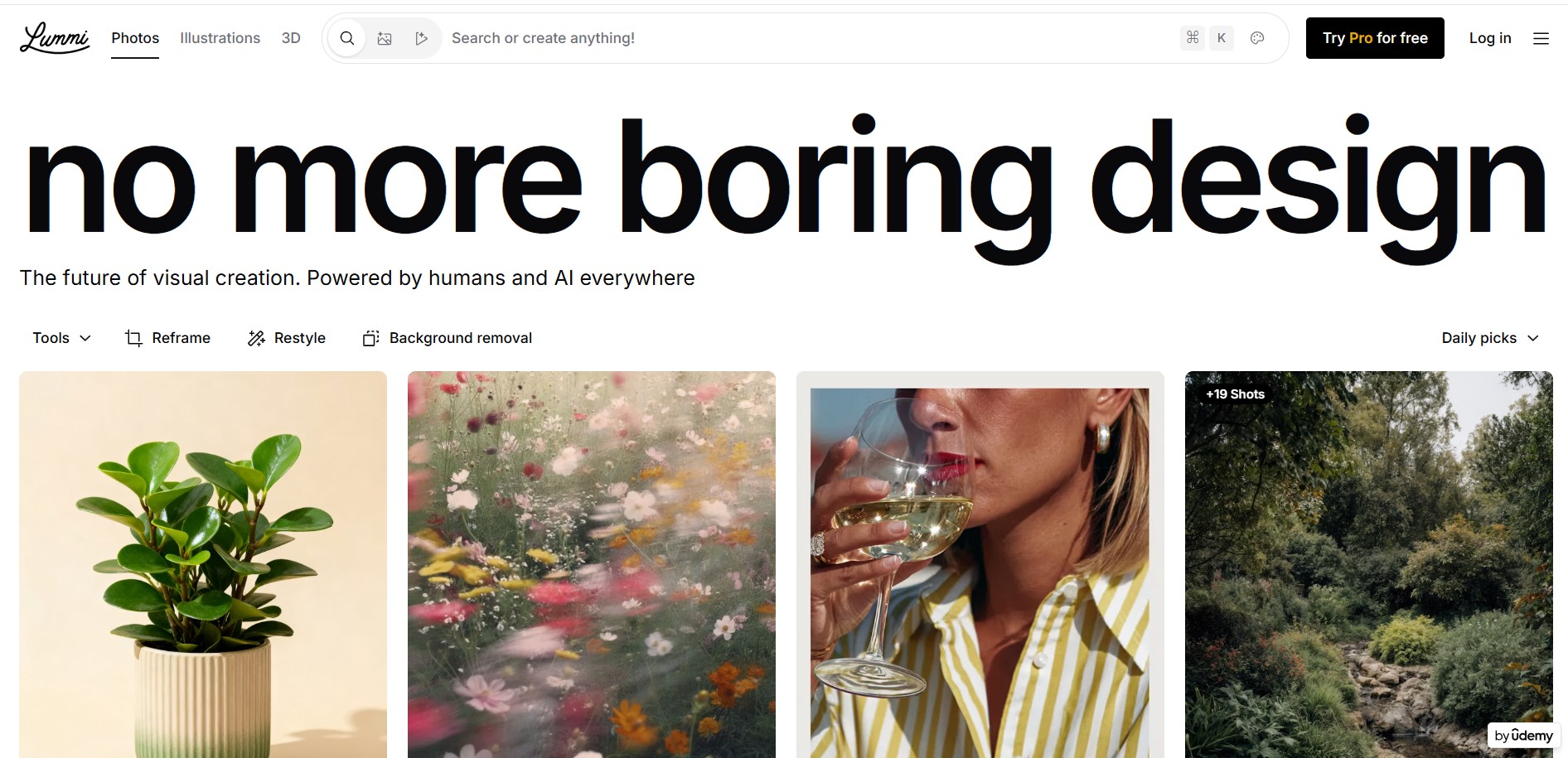Viewport: 1568px width, 758px height.
Task: Open the Restyle magic wand tool
Action: [x=287, y=338]
